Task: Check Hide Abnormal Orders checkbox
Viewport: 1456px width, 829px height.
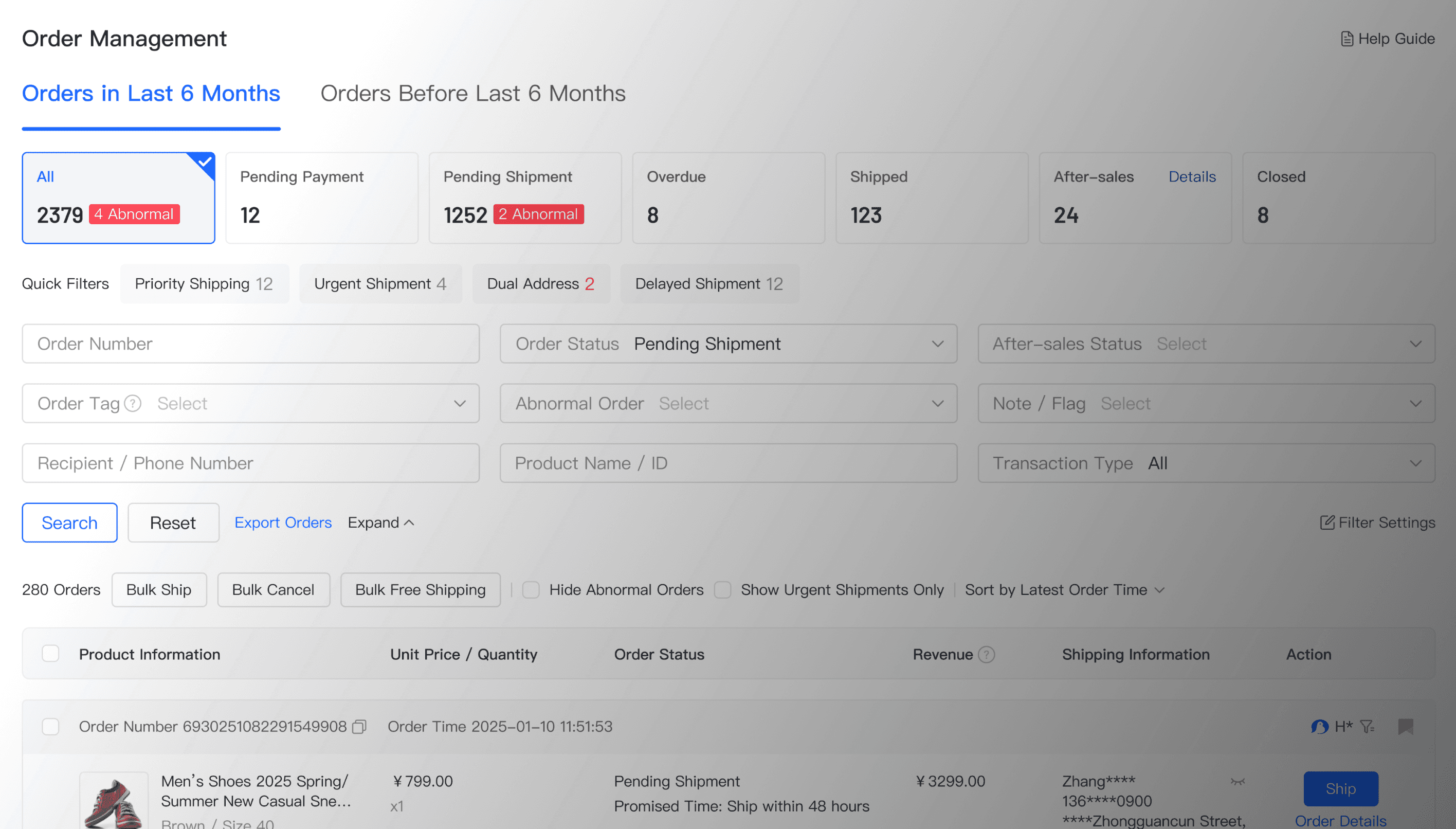Action: pyautogui.click(x=531, y=590)
